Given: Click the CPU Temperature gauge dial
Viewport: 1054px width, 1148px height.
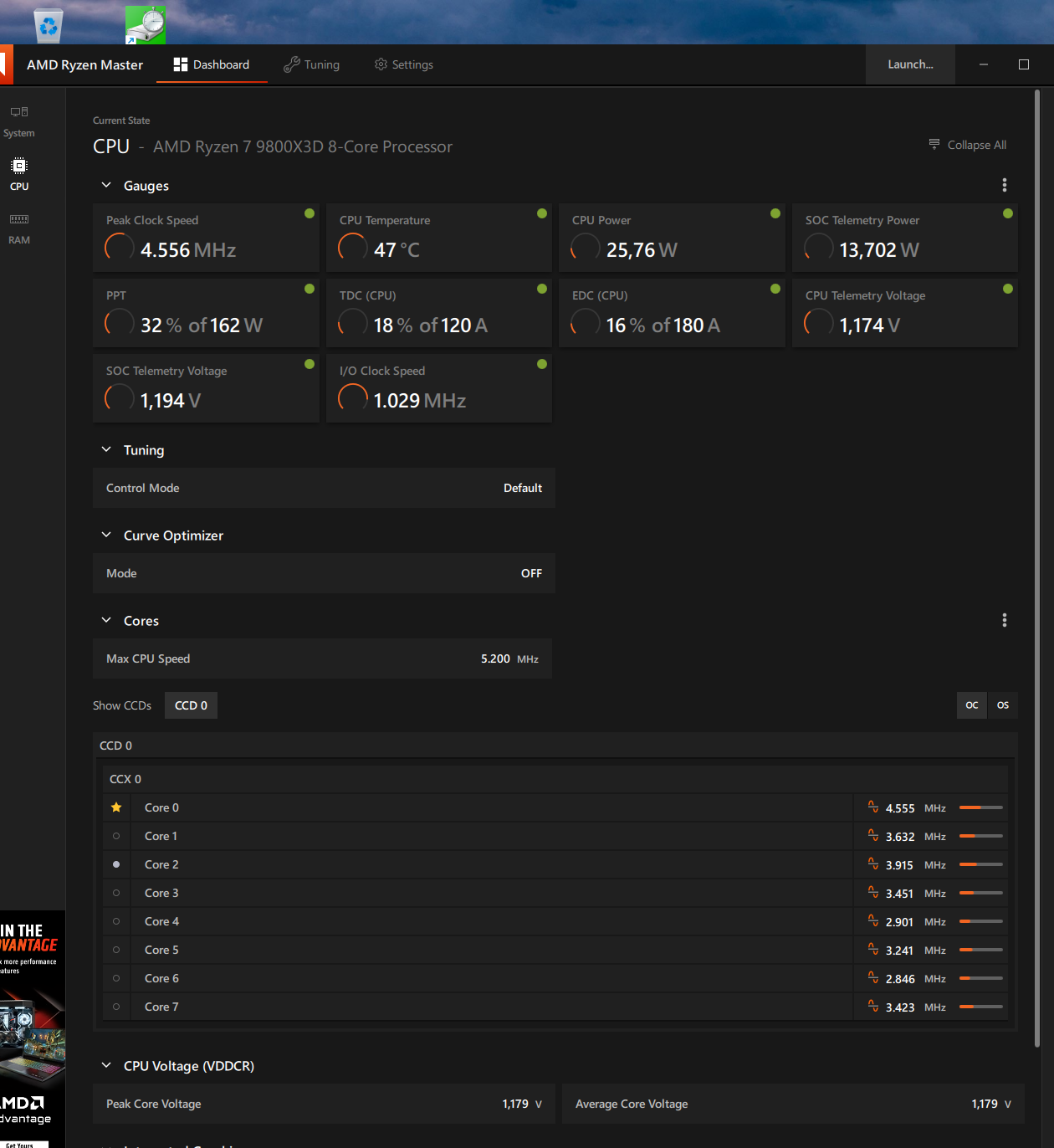Looking at the screenshot, I should pos(353,248).
